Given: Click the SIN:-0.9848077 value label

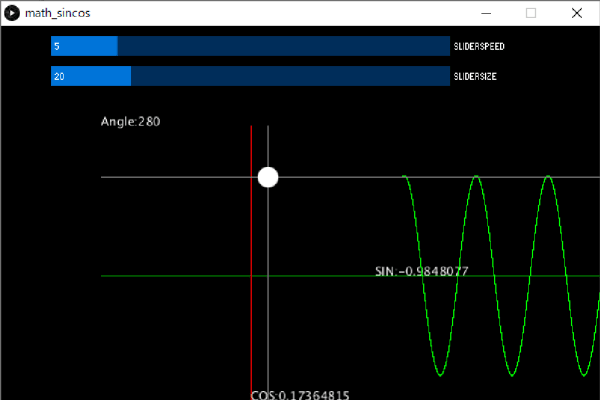Looking at the screenshot, I should (421, 271).
